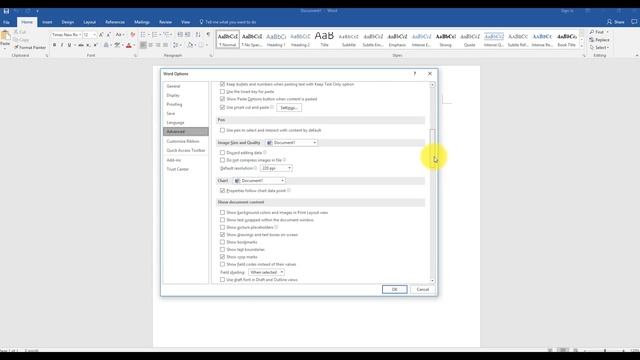Open font size dropdown in Word ribbon

coord(94,35)
